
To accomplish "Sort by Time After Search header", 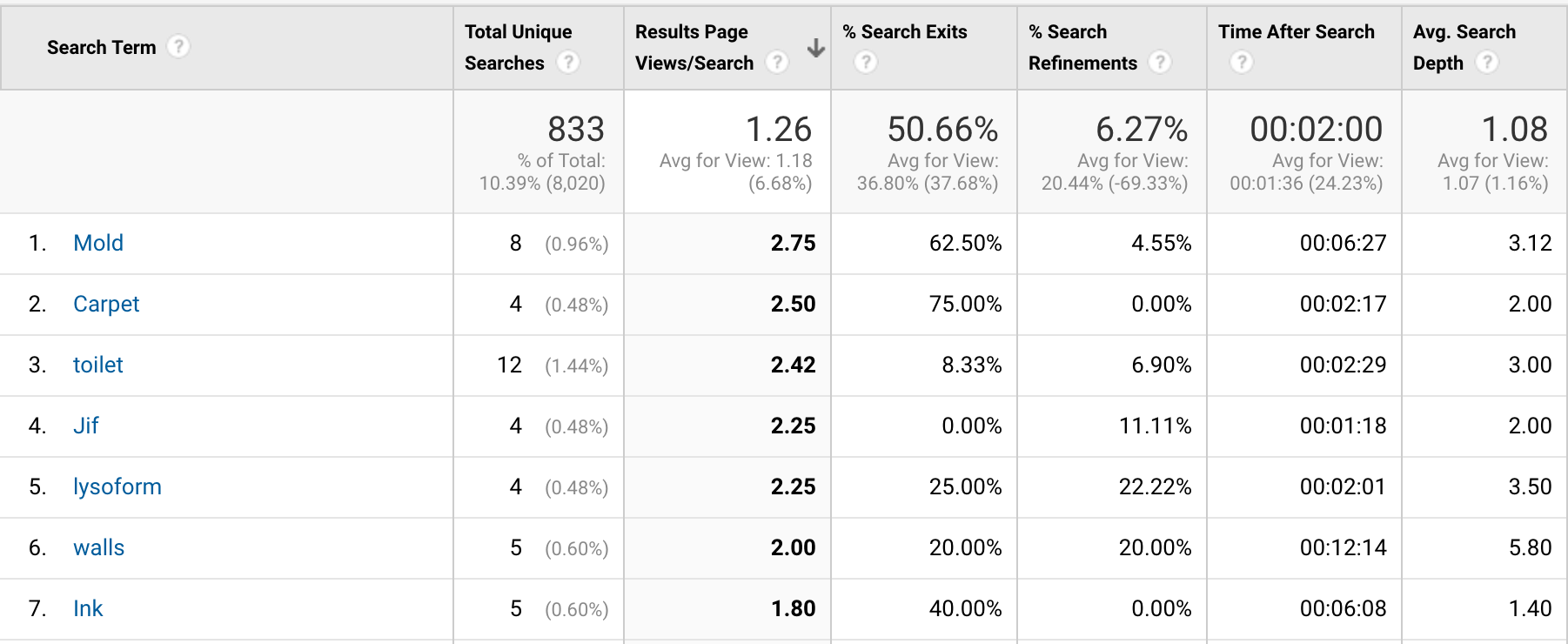I will pos(1296,32).
